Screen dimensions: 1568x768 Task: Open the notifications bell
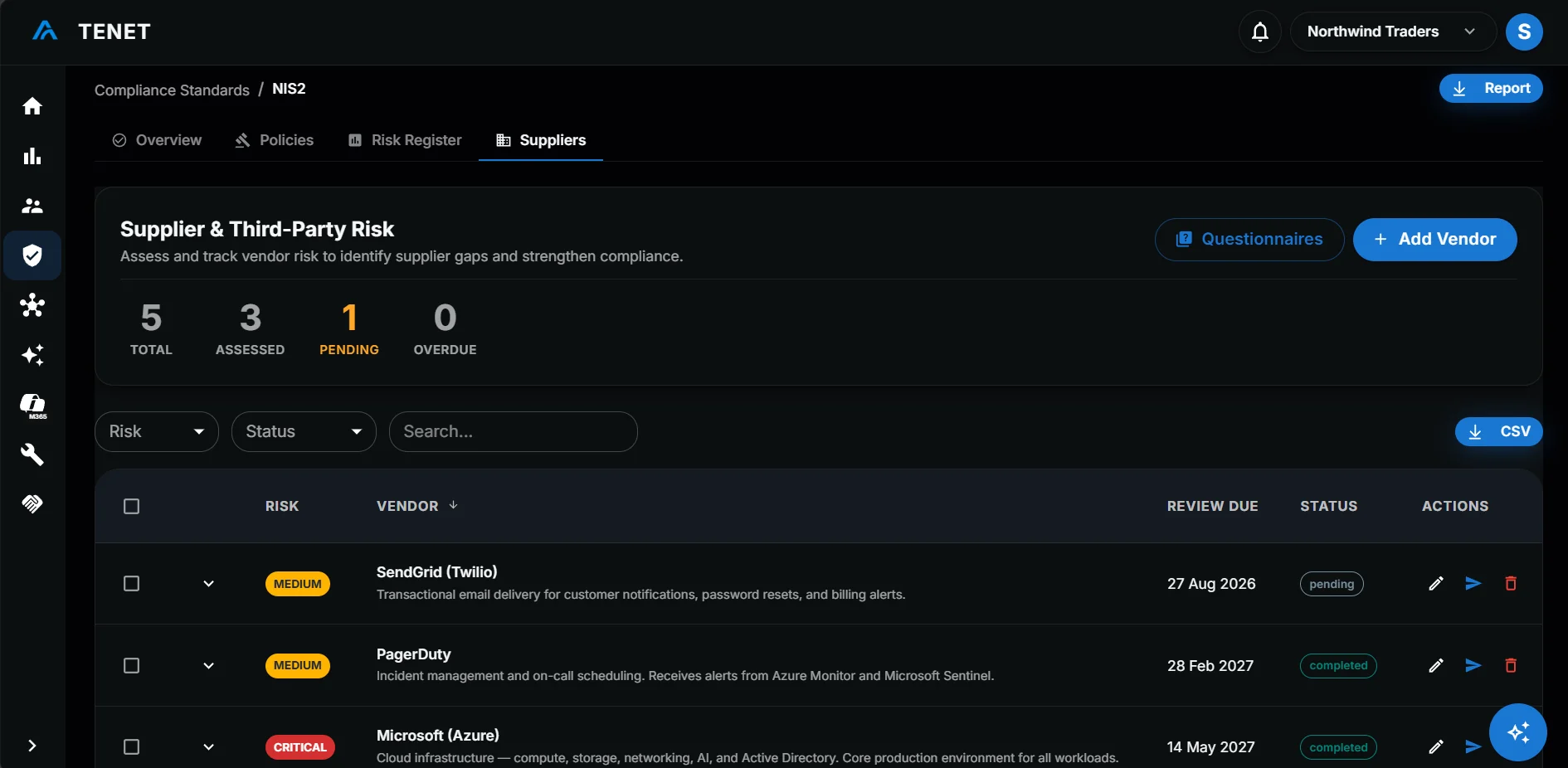(x=1259, y=32)
